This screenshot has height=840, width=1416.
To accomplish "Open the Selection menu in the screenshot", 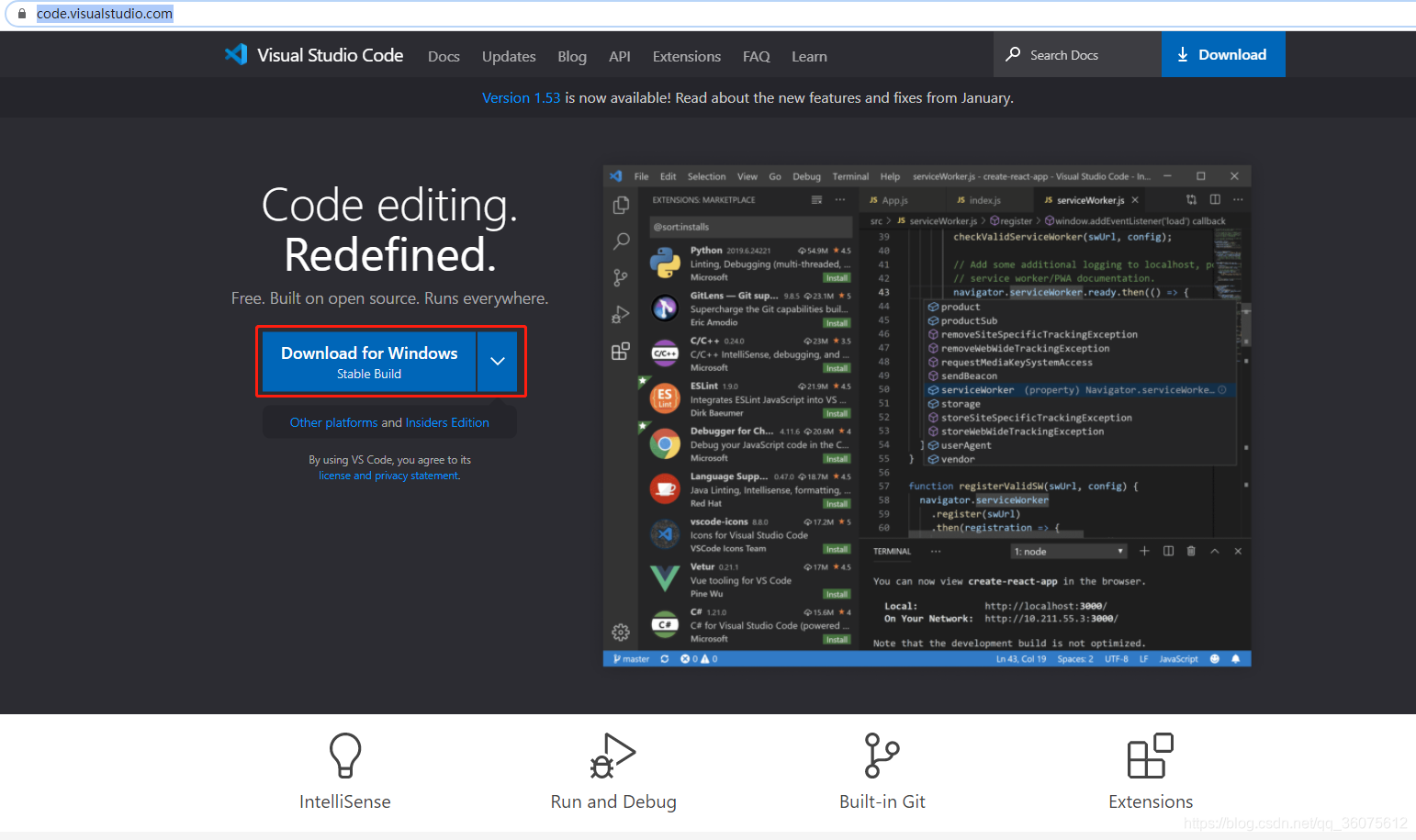I will pyautogui.click(x=706, y=176).
